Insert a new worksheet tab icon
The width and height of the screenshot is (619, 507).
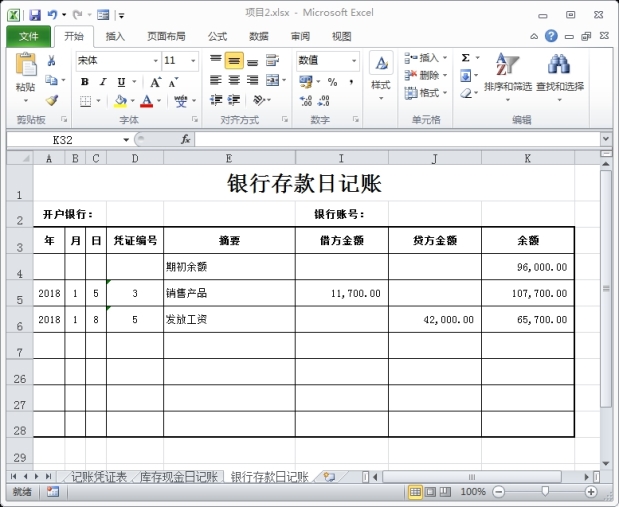(x=330, y=477)
